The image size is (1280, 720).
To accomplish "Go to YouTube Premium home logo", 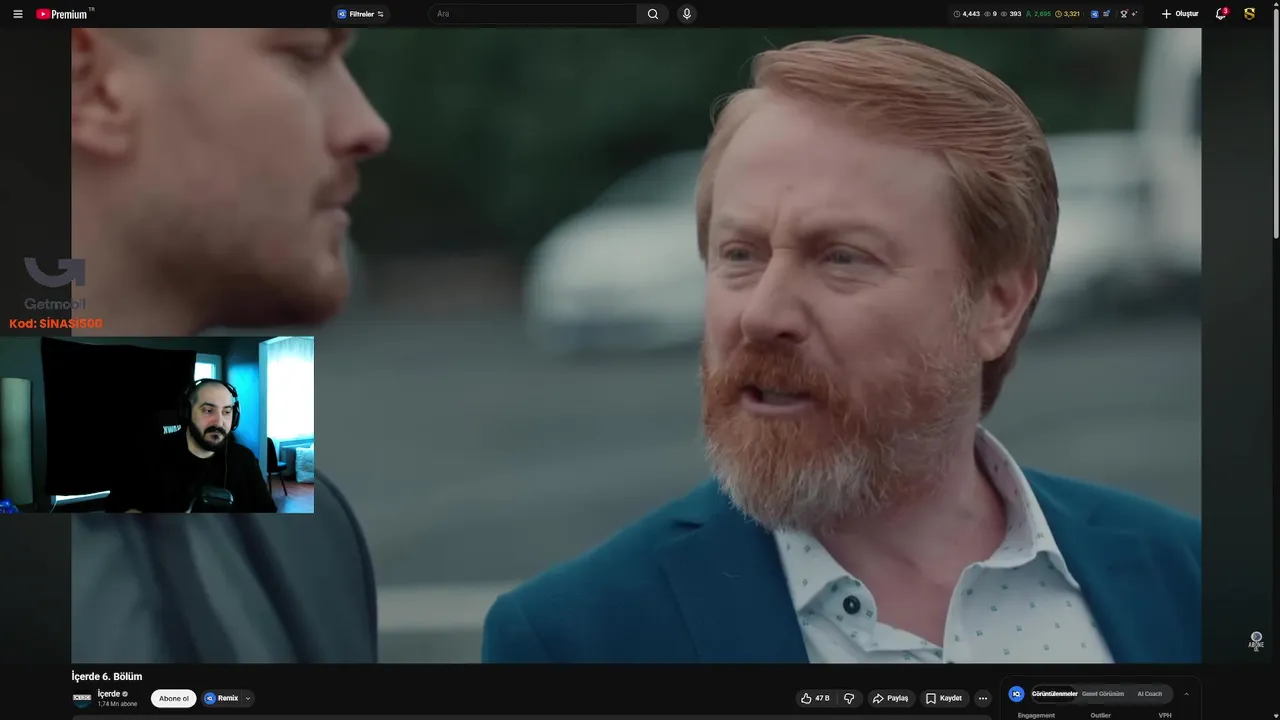I will [62, 14].
